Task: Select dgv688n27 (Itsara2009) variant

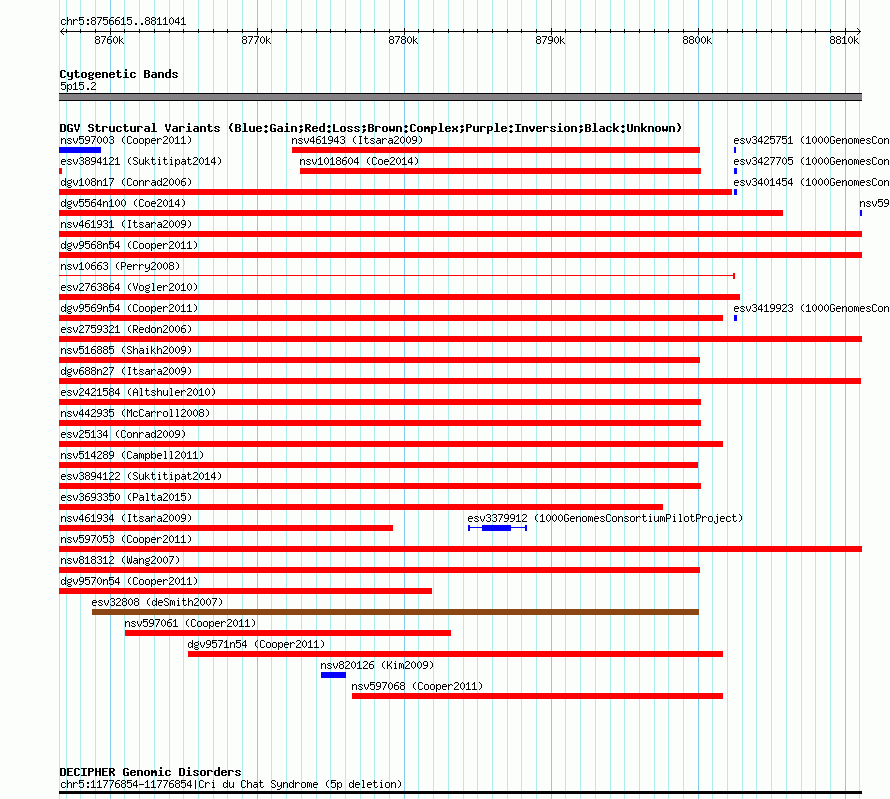Action: (x=460, y=381)
